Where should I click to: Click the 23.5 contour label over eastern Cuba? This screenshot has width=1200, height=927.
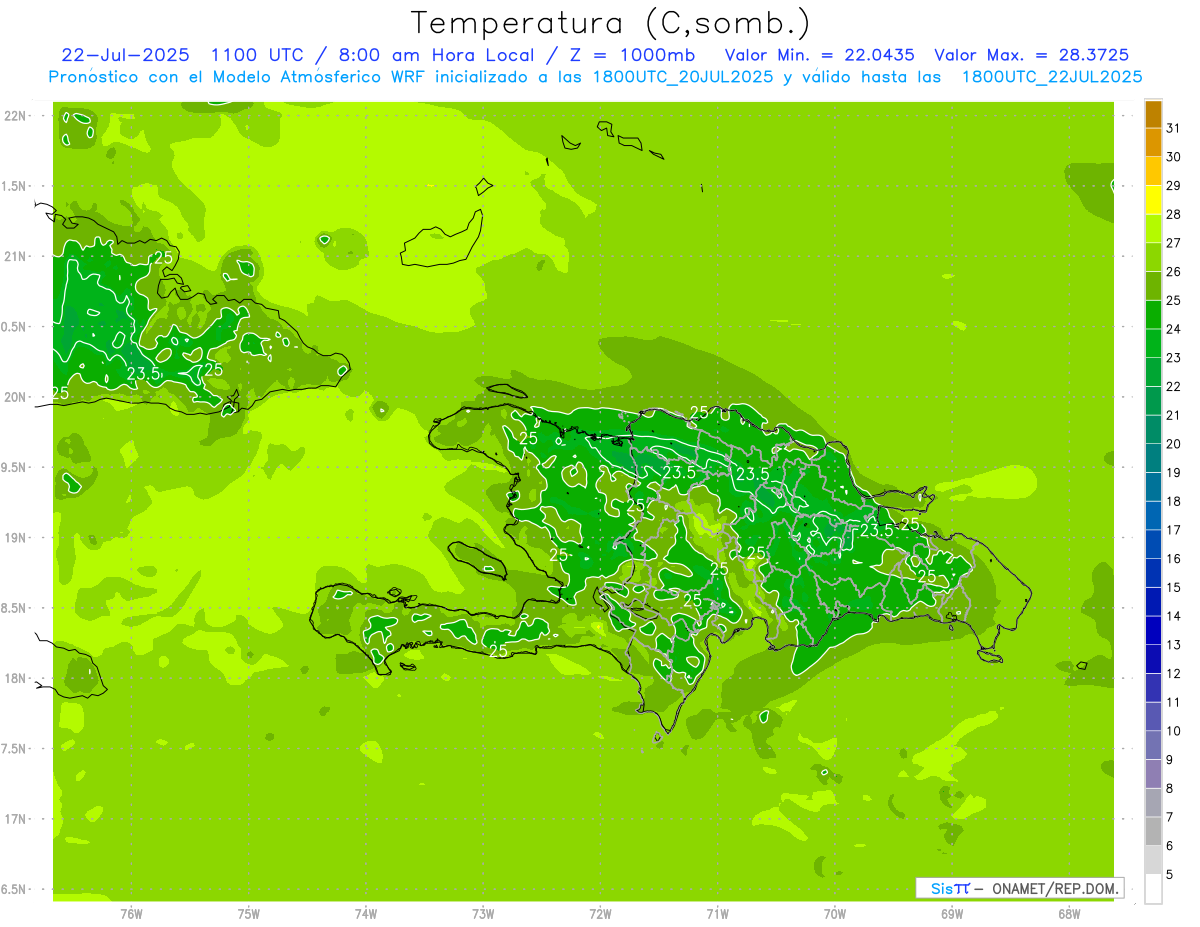(x=143, y=373)
